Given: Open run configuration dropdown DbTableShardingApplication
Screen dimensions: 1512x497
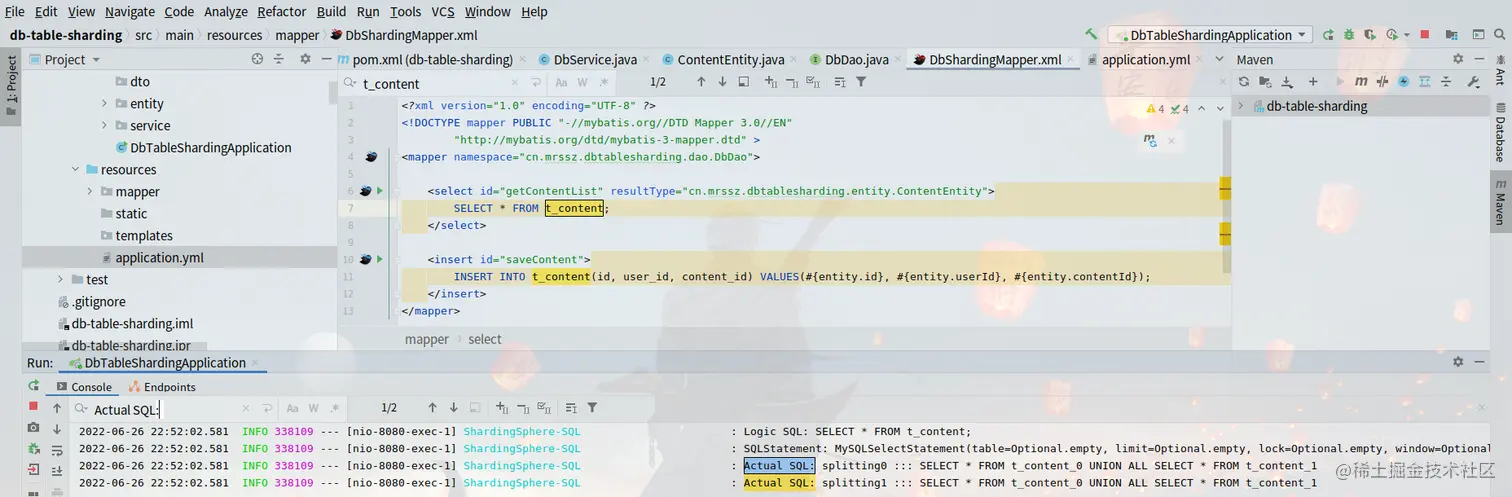Looking at the screenshot, I should [1209, 35].
